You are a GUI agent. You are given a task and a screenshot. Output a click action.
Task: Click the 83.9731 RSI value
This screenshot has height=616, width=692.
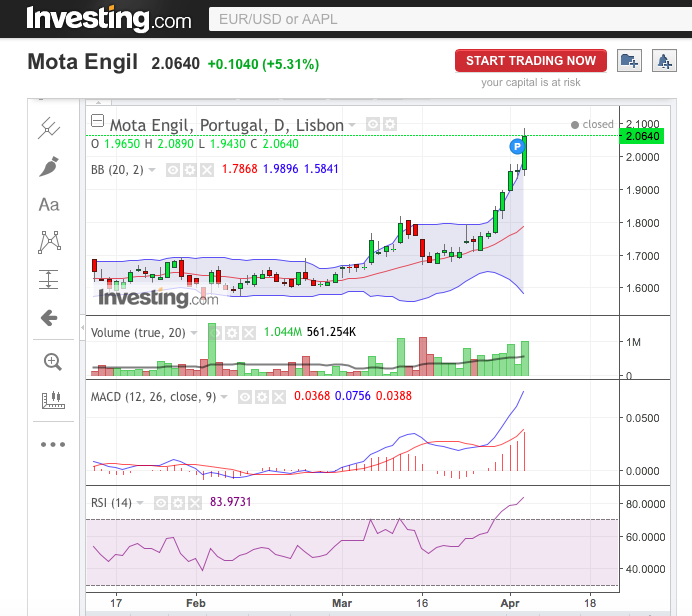pyautogui.click(x=230, y=502)
